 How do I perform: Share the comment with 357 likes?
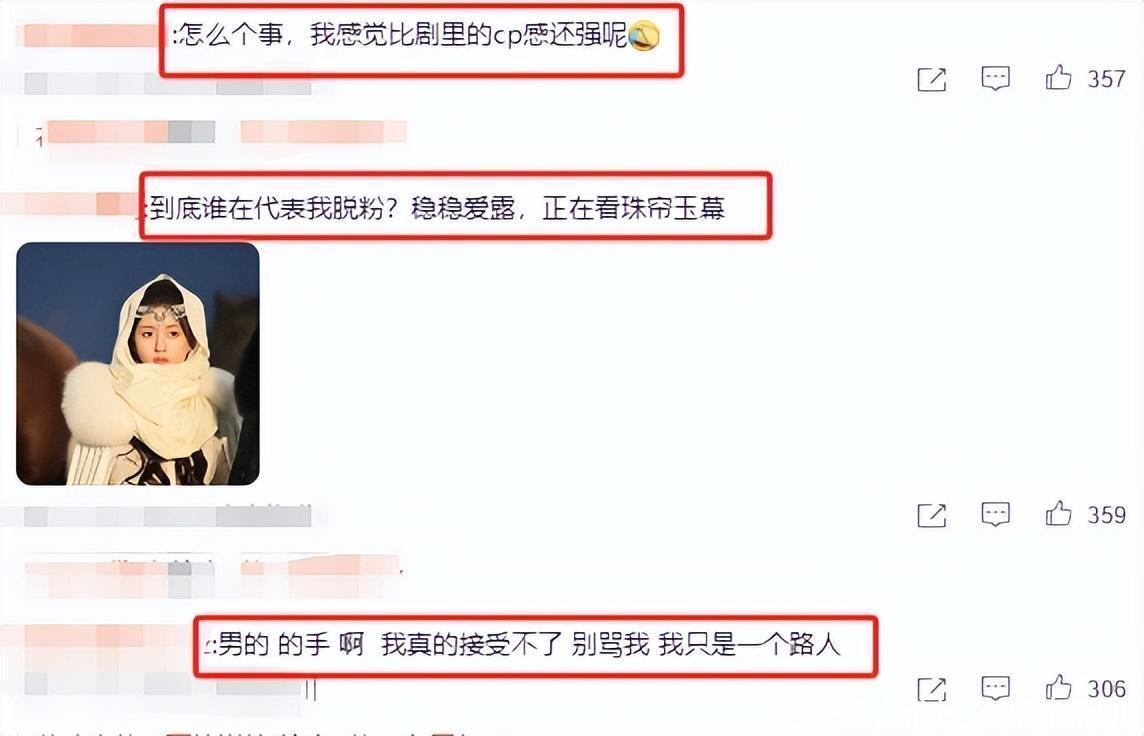(x=931, y=79)
